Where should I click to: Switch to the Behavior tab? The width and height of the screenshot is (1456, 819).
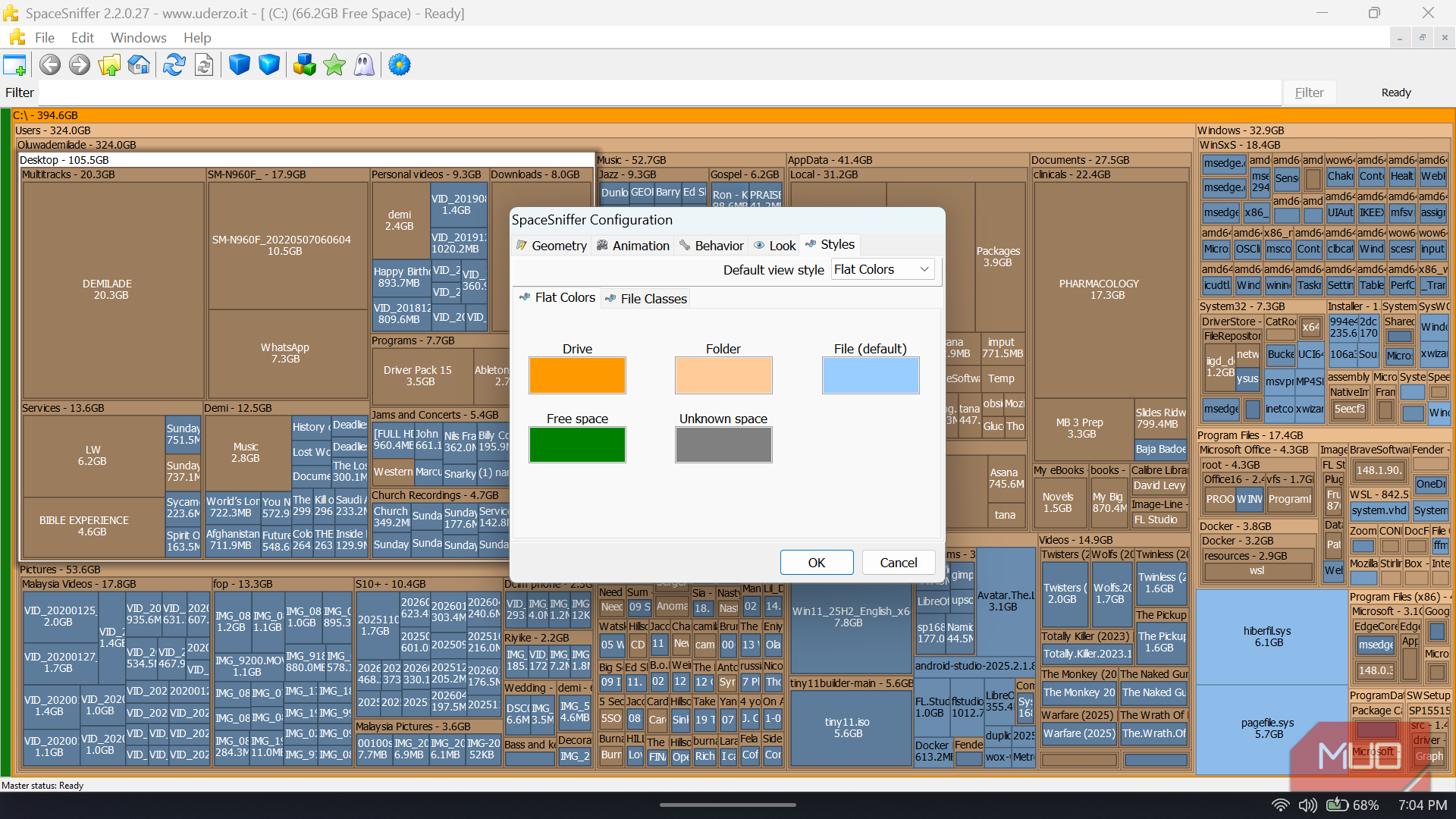coord(711,246)
